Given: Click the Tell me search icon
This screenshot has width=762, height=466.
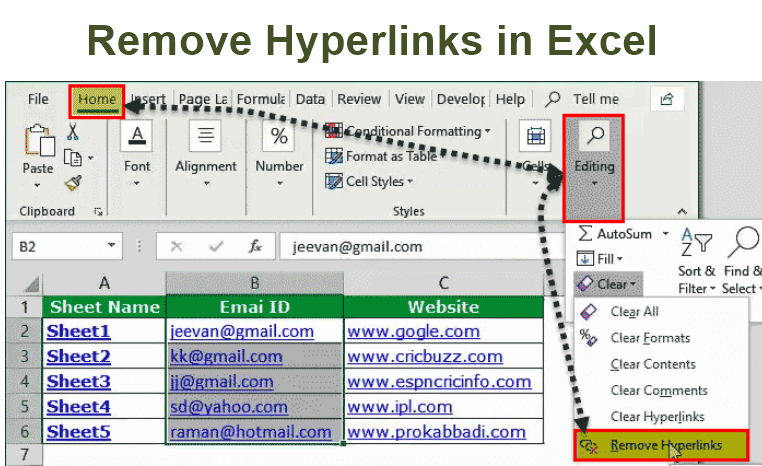Looking at the screenshot, I should point(552,99).
